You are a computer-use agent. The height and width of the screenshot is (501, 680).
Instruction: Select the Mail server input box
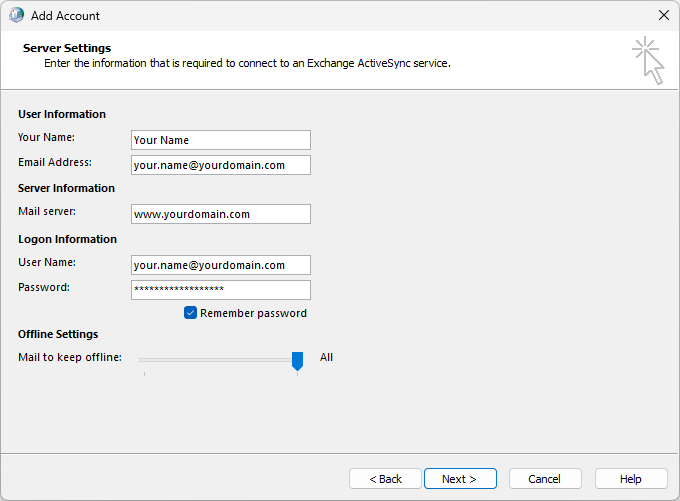pos(220,214)
